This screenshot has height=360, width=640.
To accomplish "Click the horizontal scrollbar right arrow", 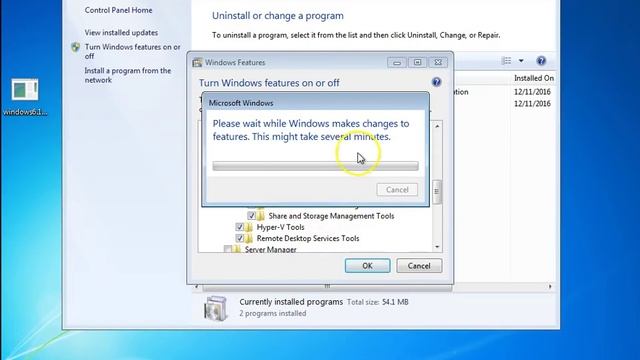I will [x=550, y=287].
